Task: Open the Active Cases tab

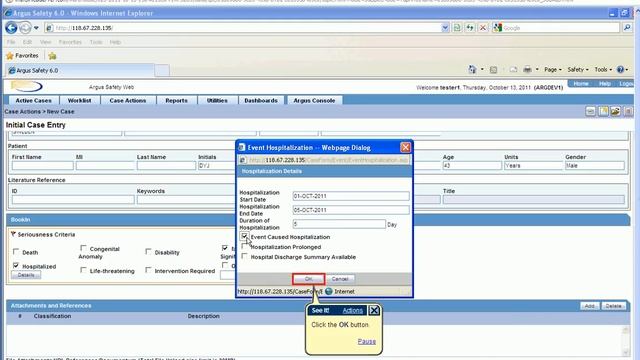Action: click(x=33, y=100)
